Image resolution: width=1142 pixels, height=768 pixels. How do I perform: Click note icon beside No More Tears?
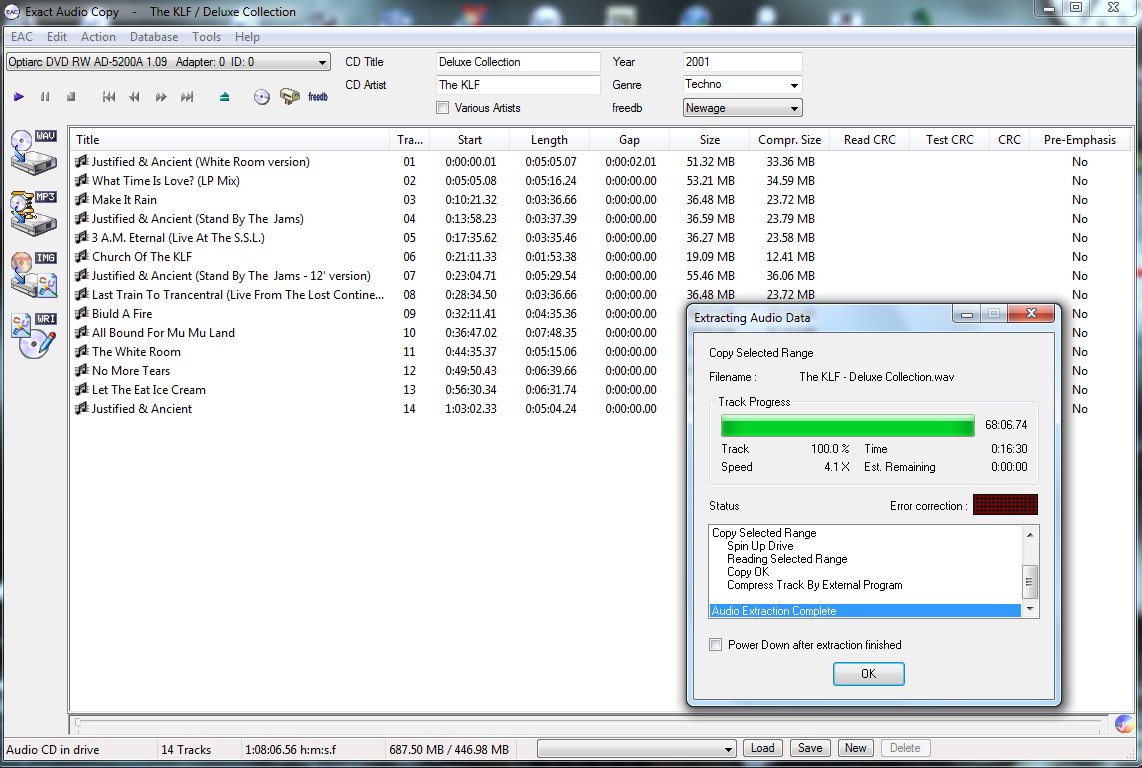[82, 370]
